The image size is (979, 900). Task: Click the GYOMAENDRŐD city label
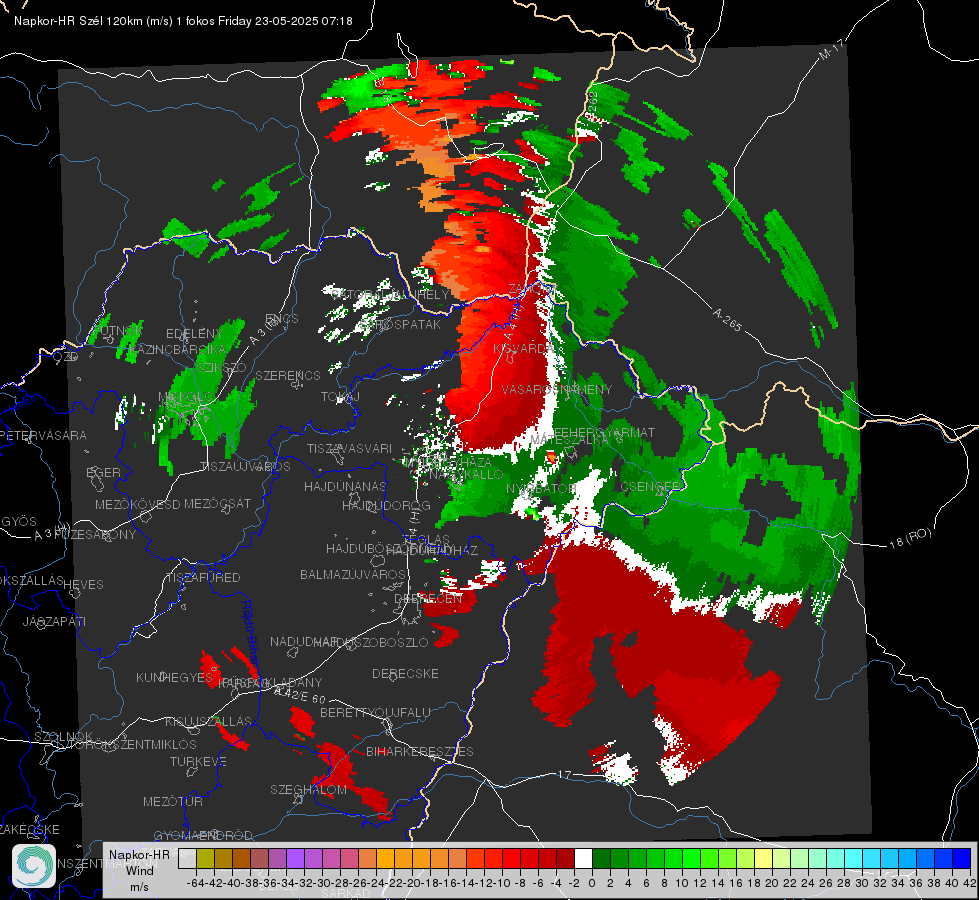(x=203, y=835)
